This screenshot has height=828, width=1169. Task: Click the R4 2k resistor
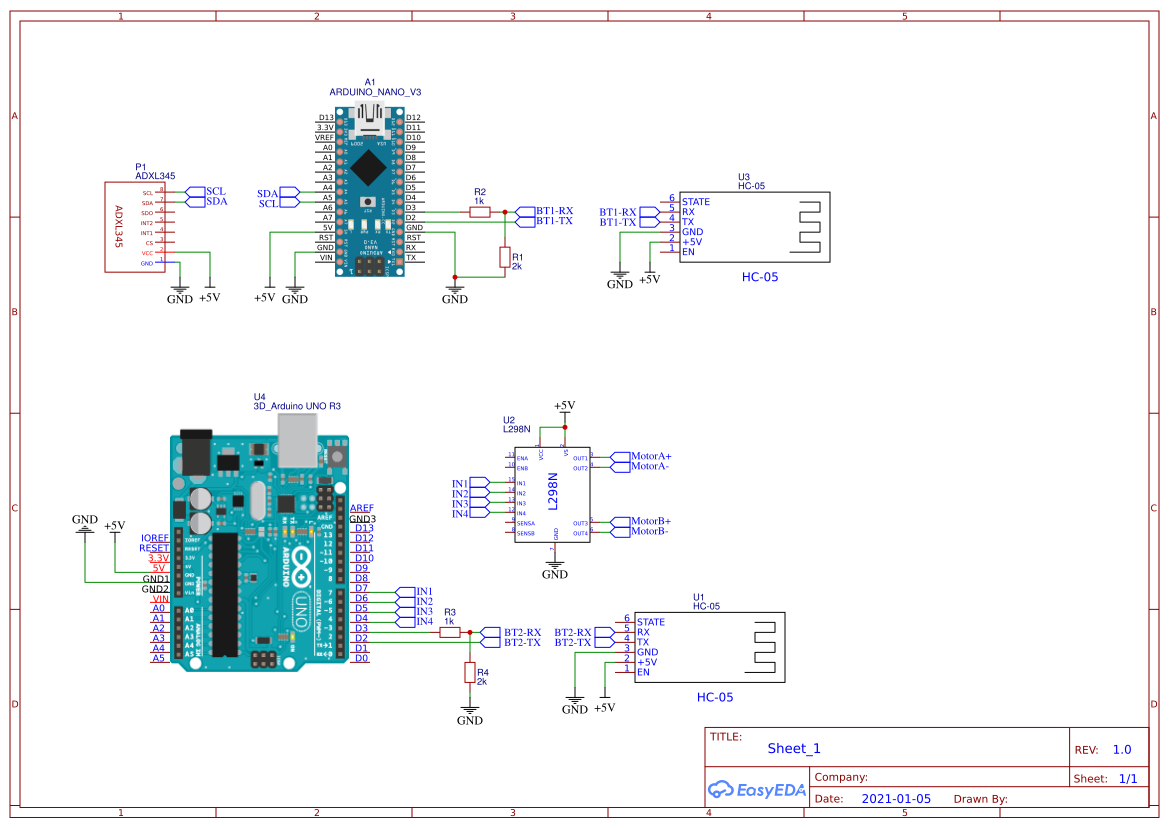coord(470,672)
